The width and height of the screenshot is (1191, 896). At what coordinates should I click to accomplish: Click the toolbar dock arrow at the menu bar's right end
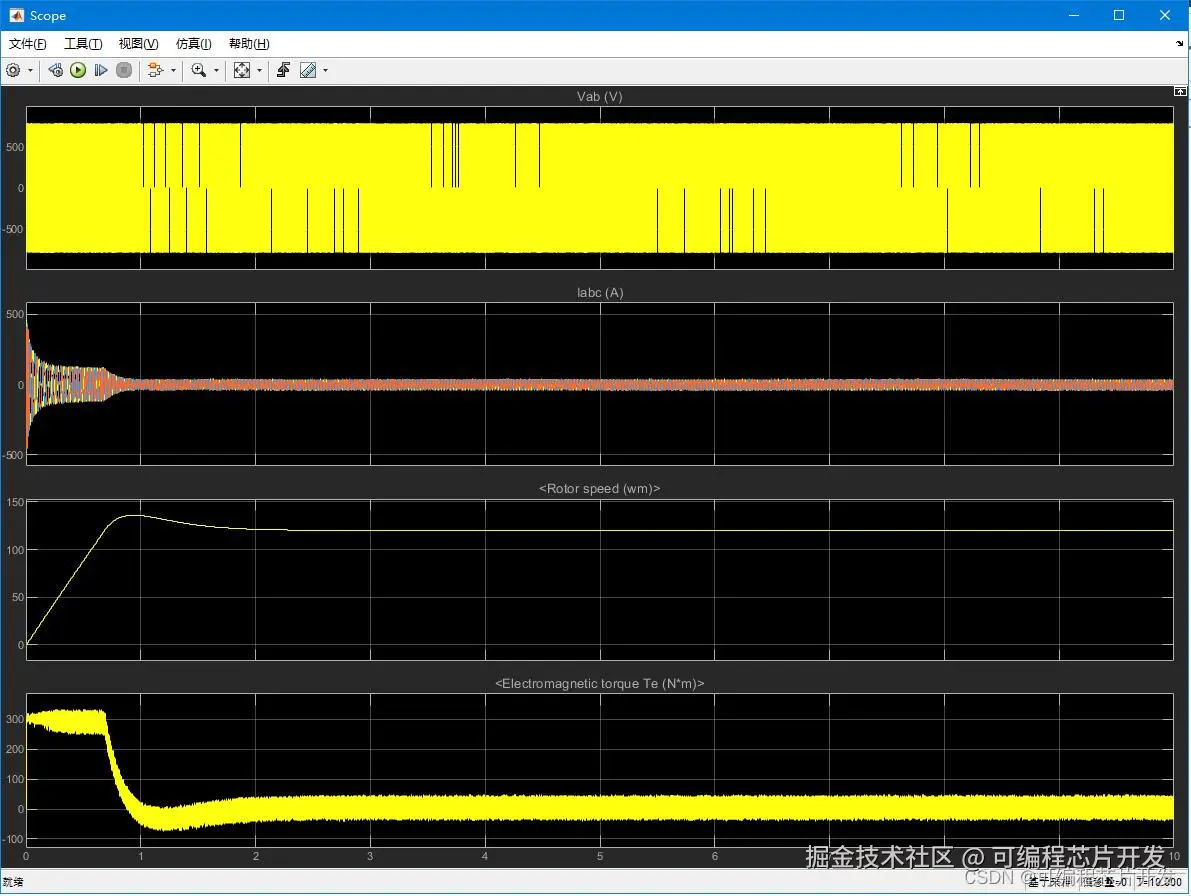pyautogui.click(x=1180, y=43)
